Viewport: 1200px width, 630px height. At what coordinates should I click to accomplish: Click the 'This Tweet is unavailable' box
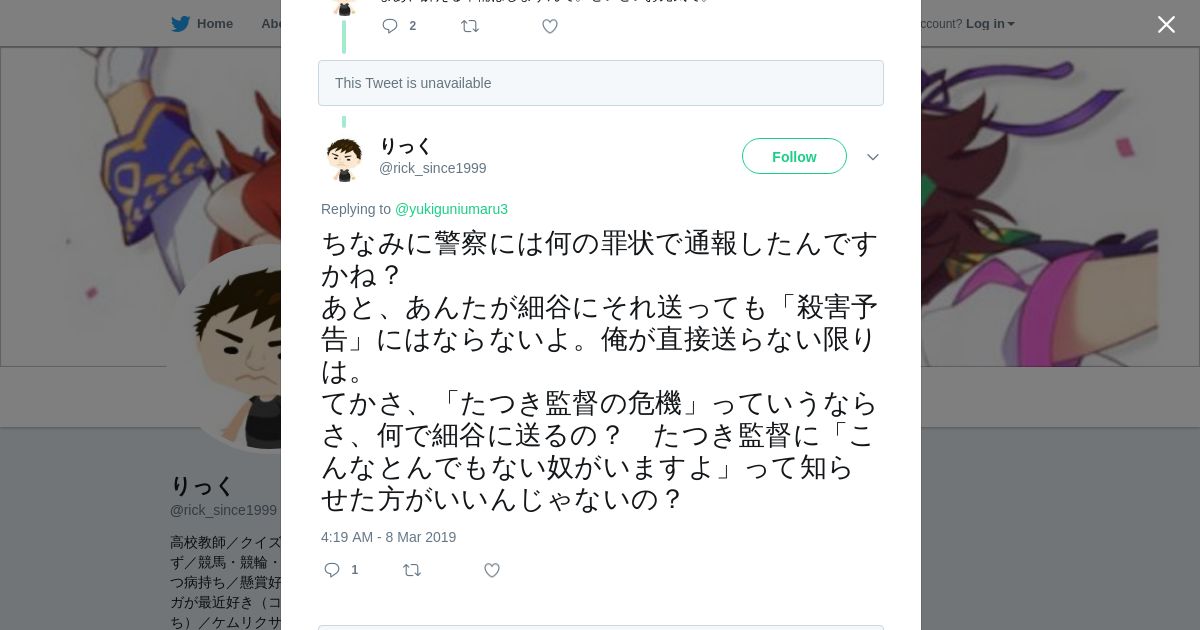(601, 83)
